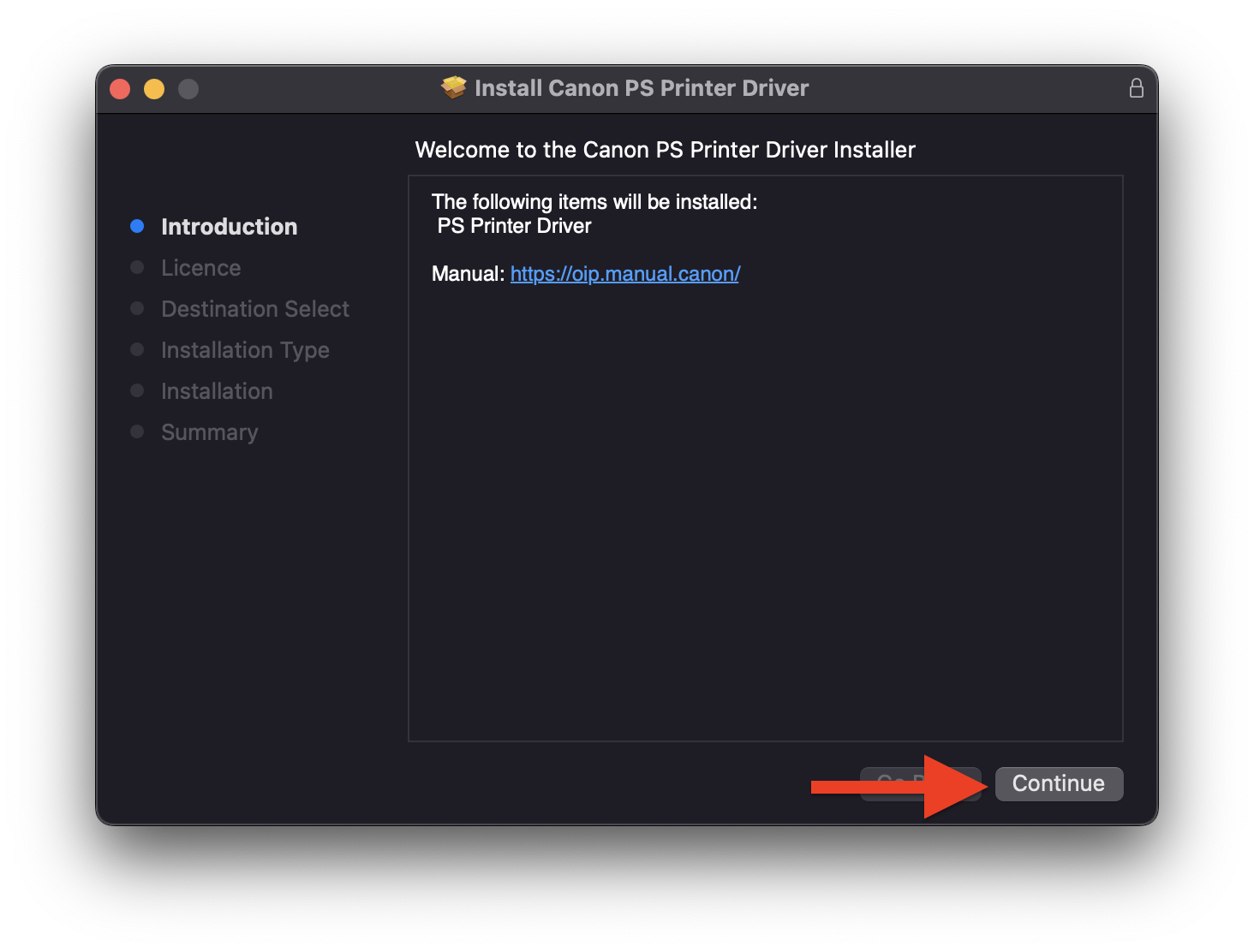Click the blue bullet beside Introduction

tap(137, 226)
